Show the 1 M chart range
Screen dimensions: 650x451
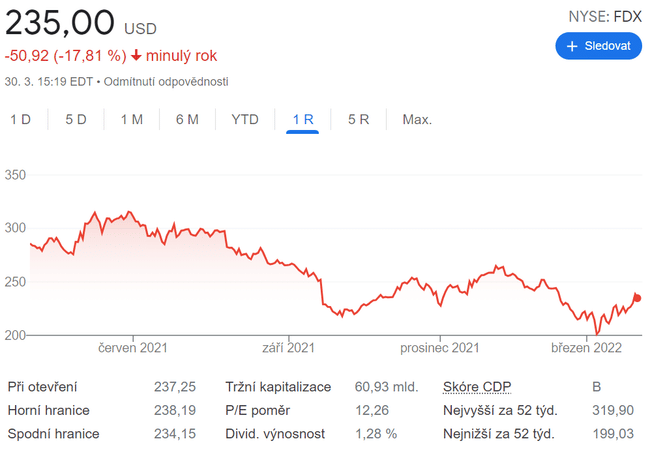(132, 120)
